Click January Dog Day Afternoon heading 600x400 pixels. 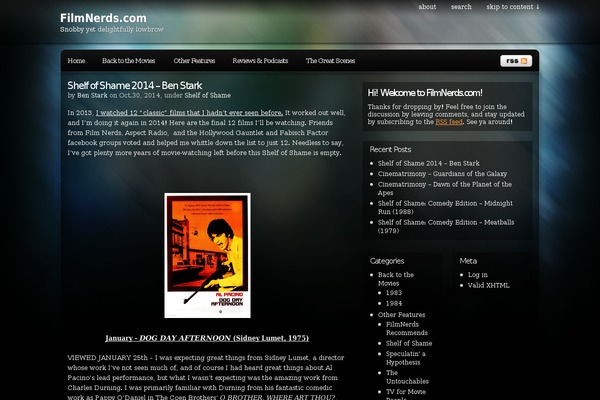207,338
